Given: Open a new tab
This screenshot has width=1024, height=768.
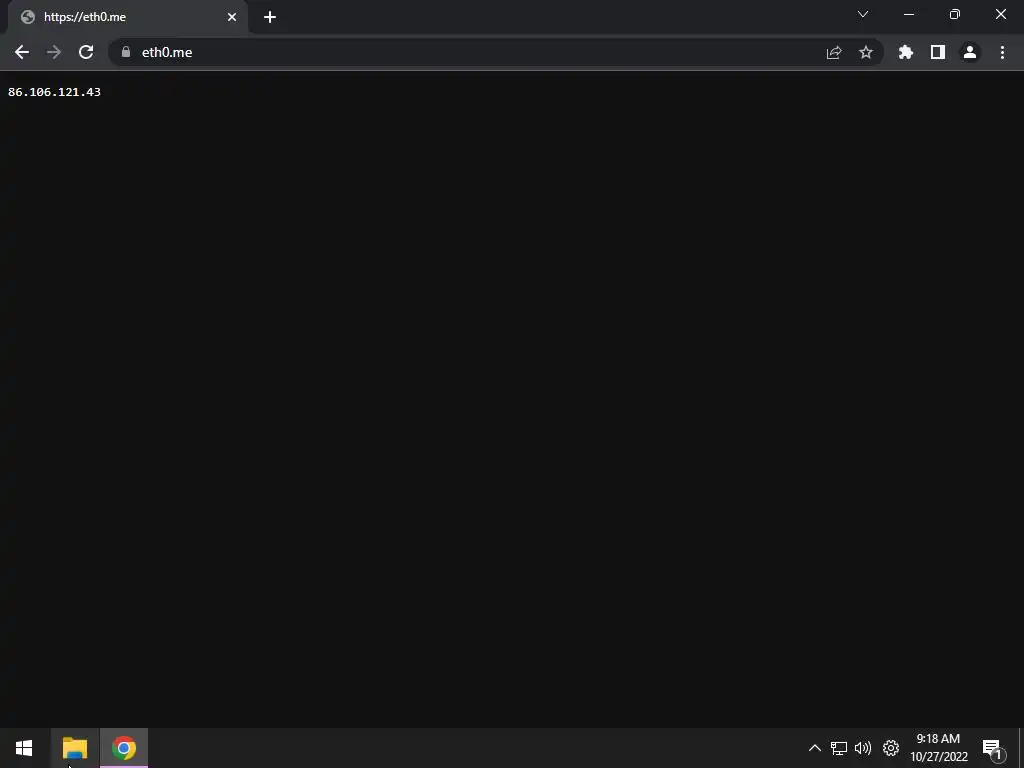Looking at the screenshot, I should [x=270, y=17].
